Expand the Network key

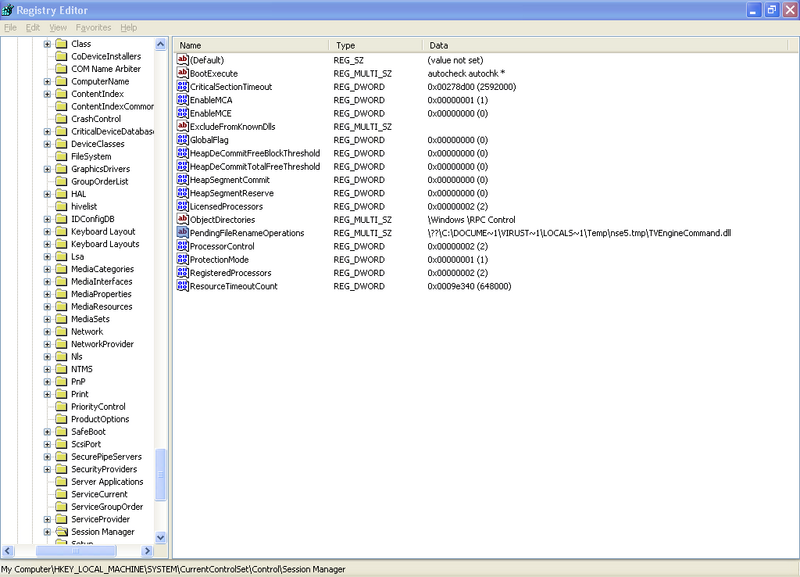click(47, 332)
